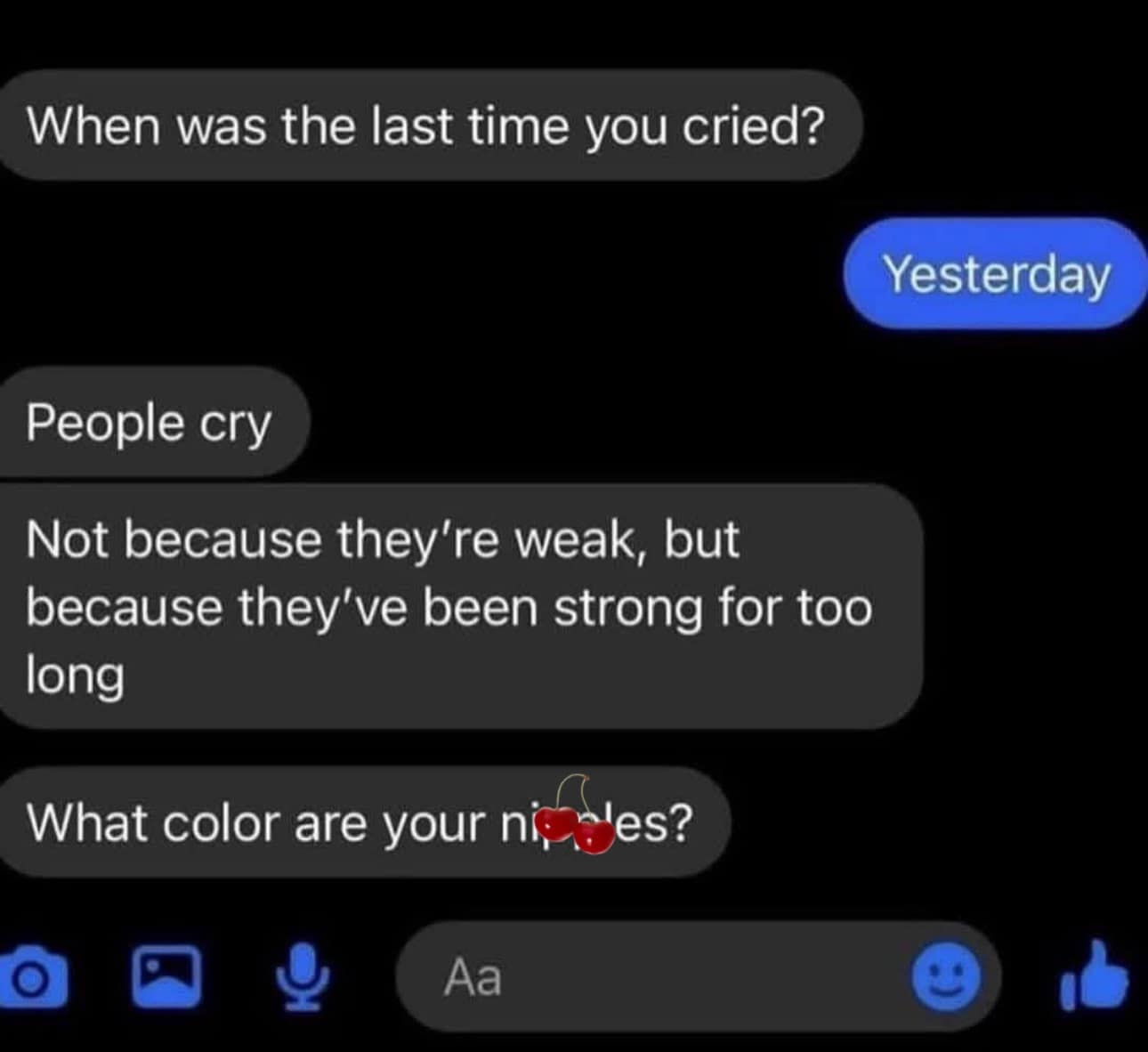The image size is (1148, 1052).
Task: Focus the 'Aa' message input field
Action: tap(699, 976)
